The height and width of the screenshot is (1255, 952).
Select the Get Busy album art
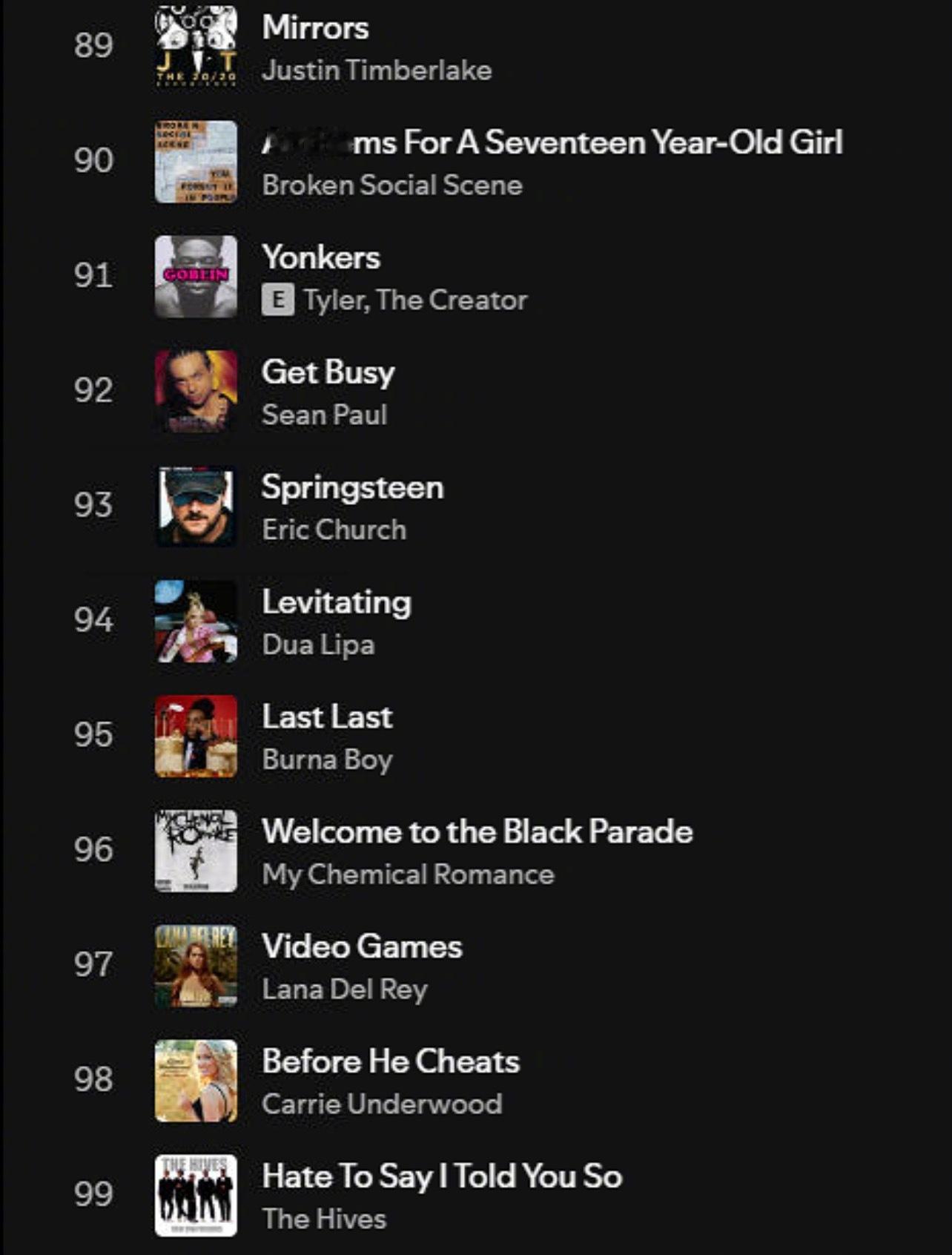pos(196,392)
